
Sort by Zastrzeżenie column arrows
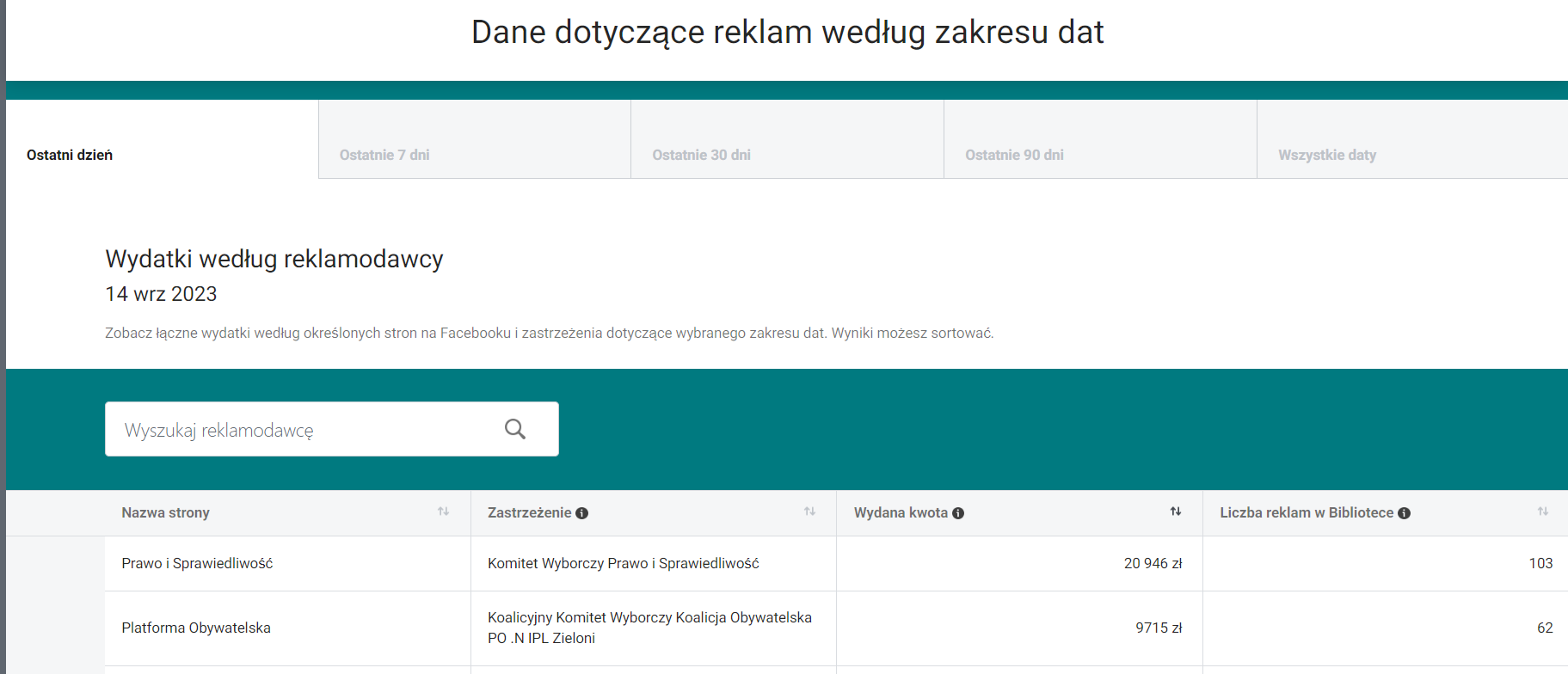[x=809, y=512]
